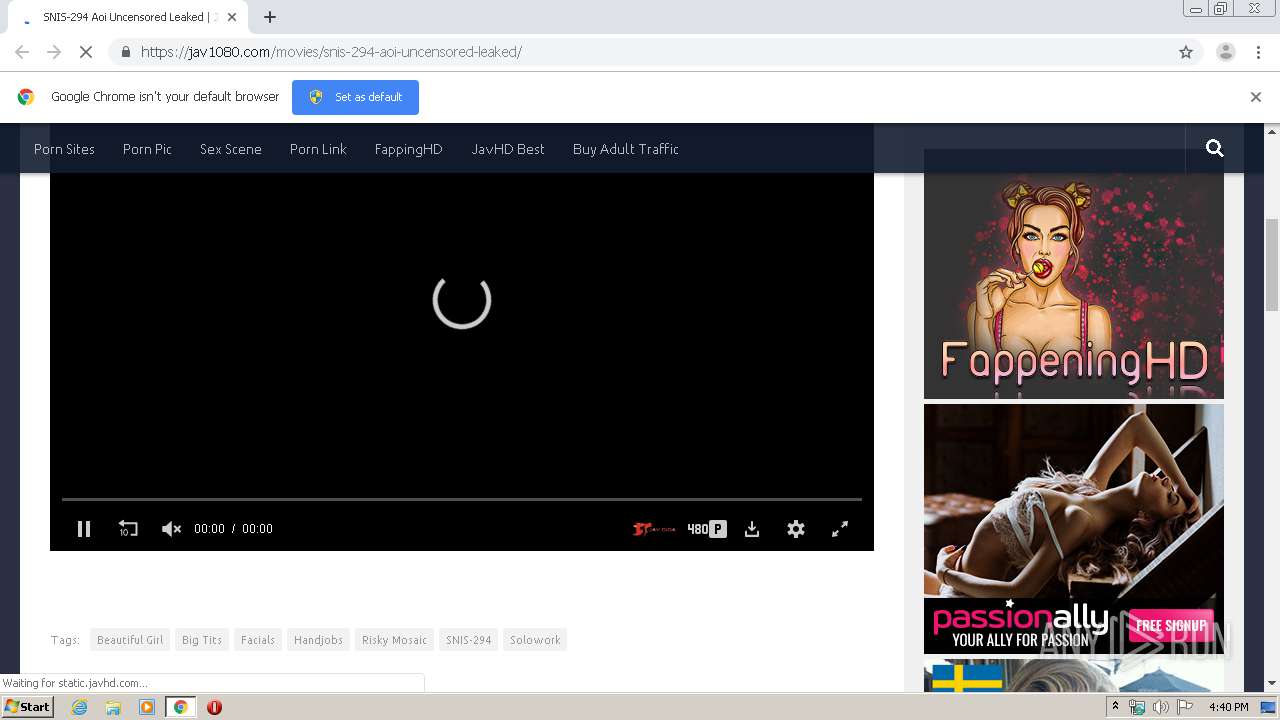Open the Sex Scene menu item
1280x720 pixels.
[230, 149]
